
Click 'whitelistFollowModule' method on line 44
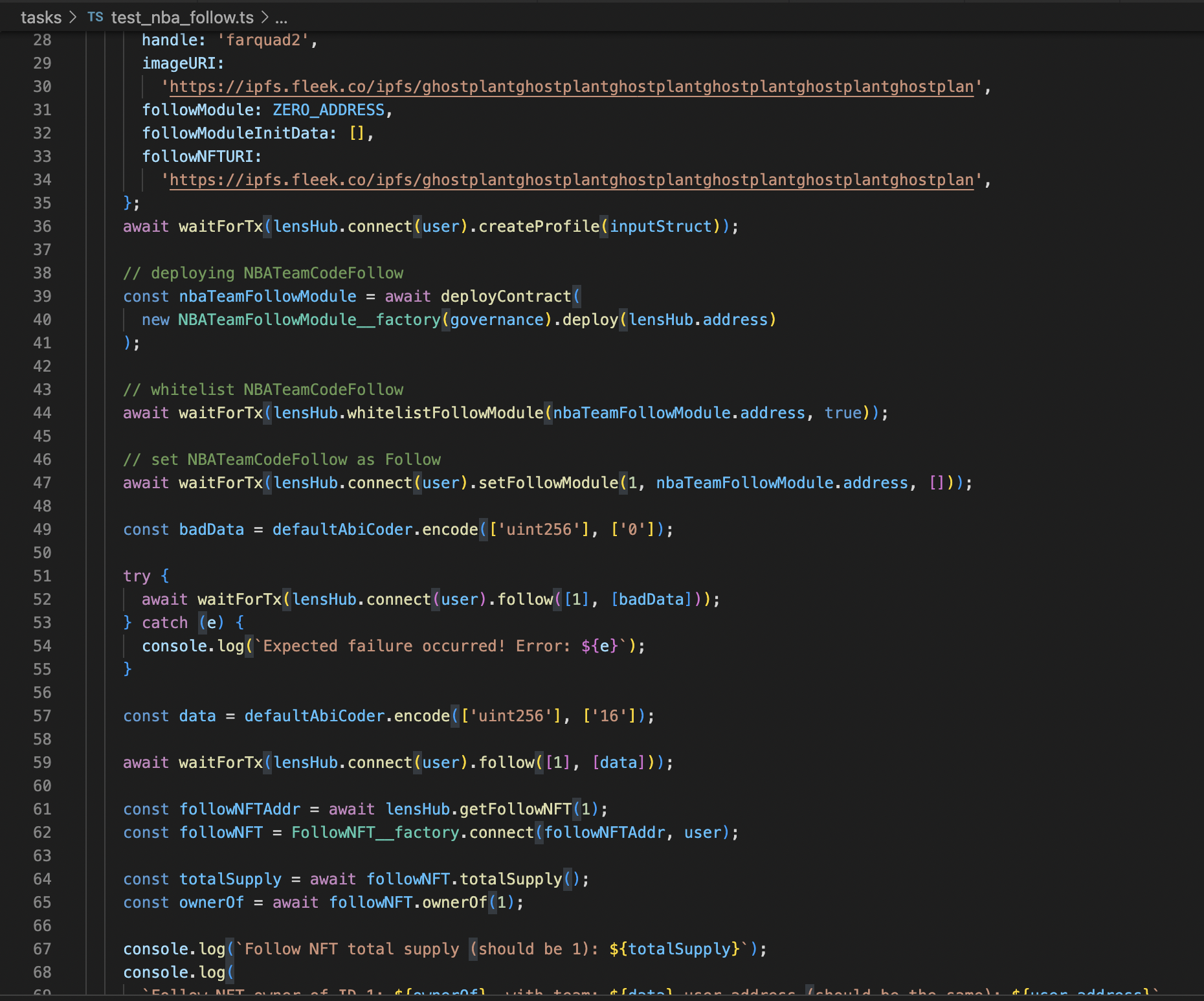click(x=445, y=413)
